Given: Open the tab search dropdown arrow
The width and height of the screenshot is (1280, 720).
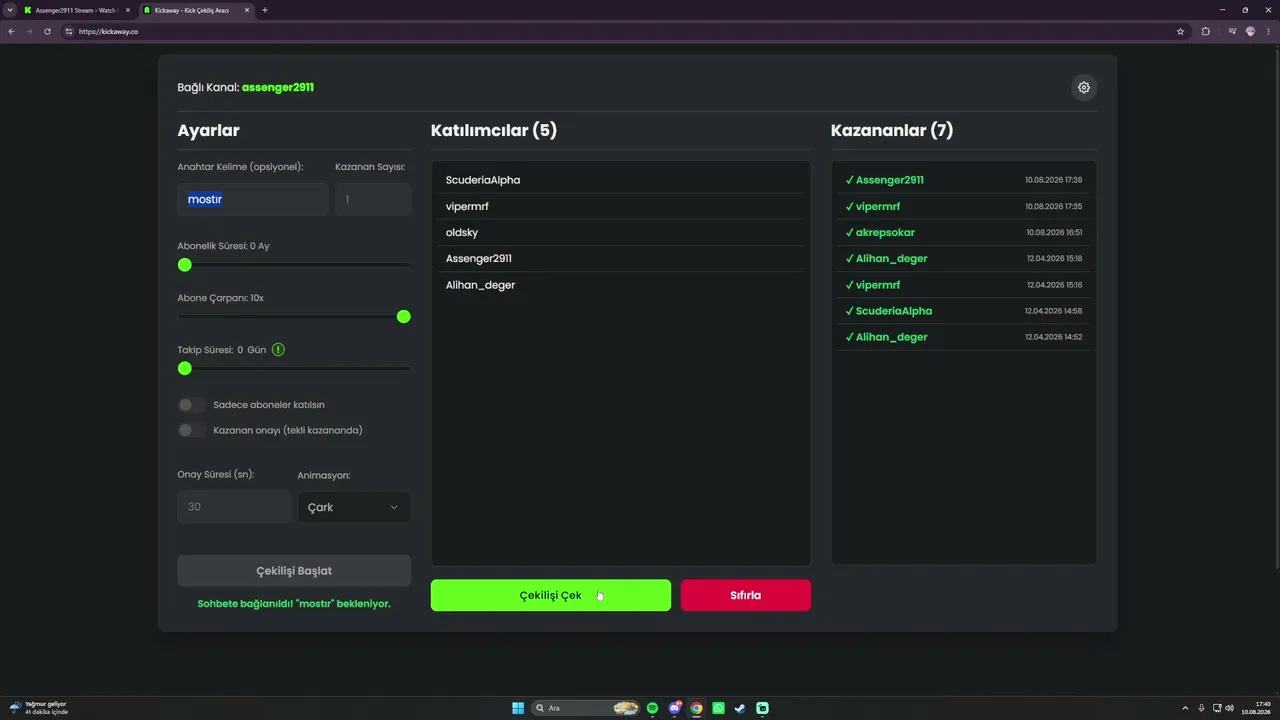Looking at the screenshot, I should click(x=10, y=10).
